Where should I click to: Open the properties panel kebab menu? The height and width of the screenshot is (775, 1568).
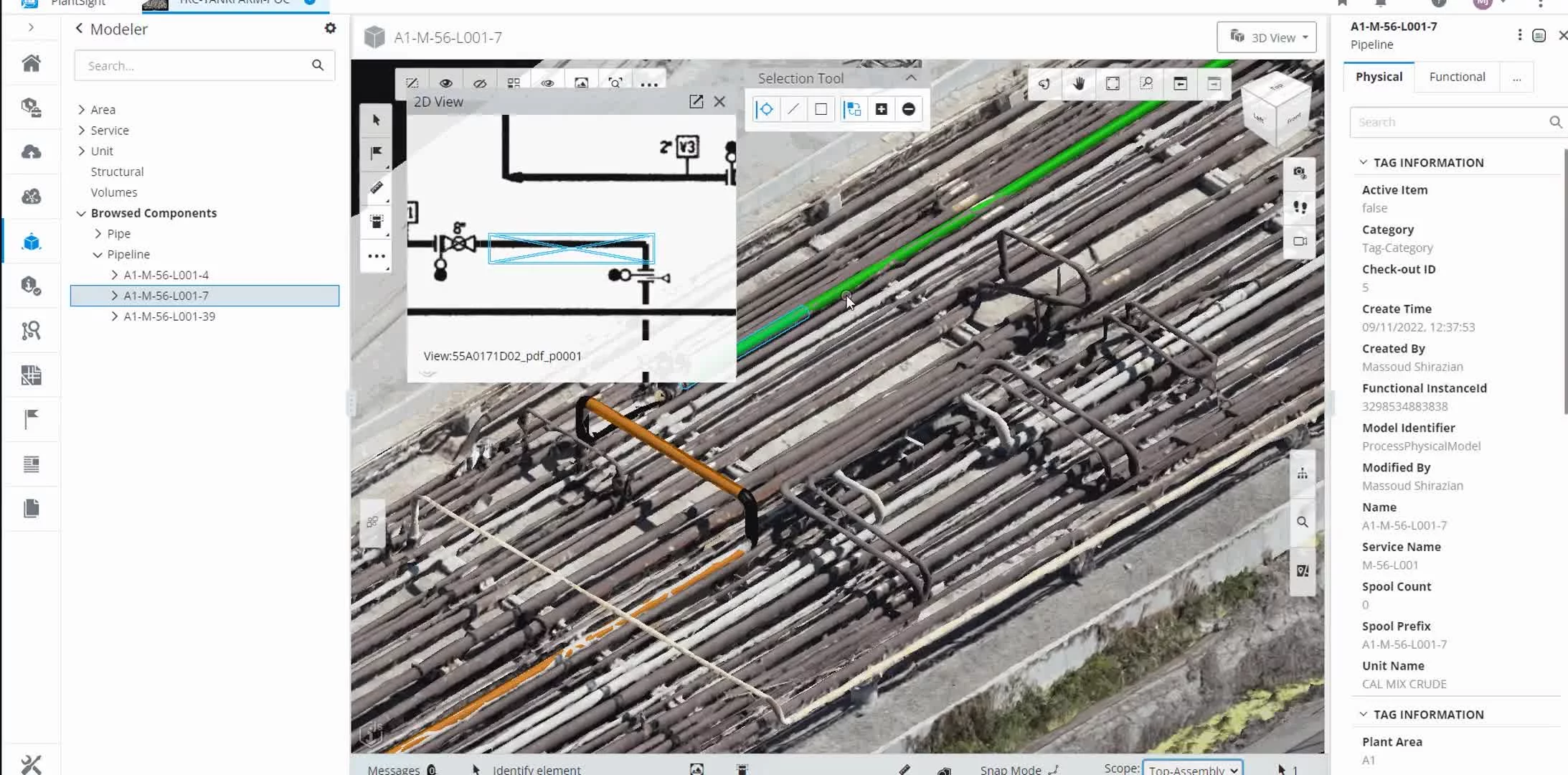click(1519, 35)
